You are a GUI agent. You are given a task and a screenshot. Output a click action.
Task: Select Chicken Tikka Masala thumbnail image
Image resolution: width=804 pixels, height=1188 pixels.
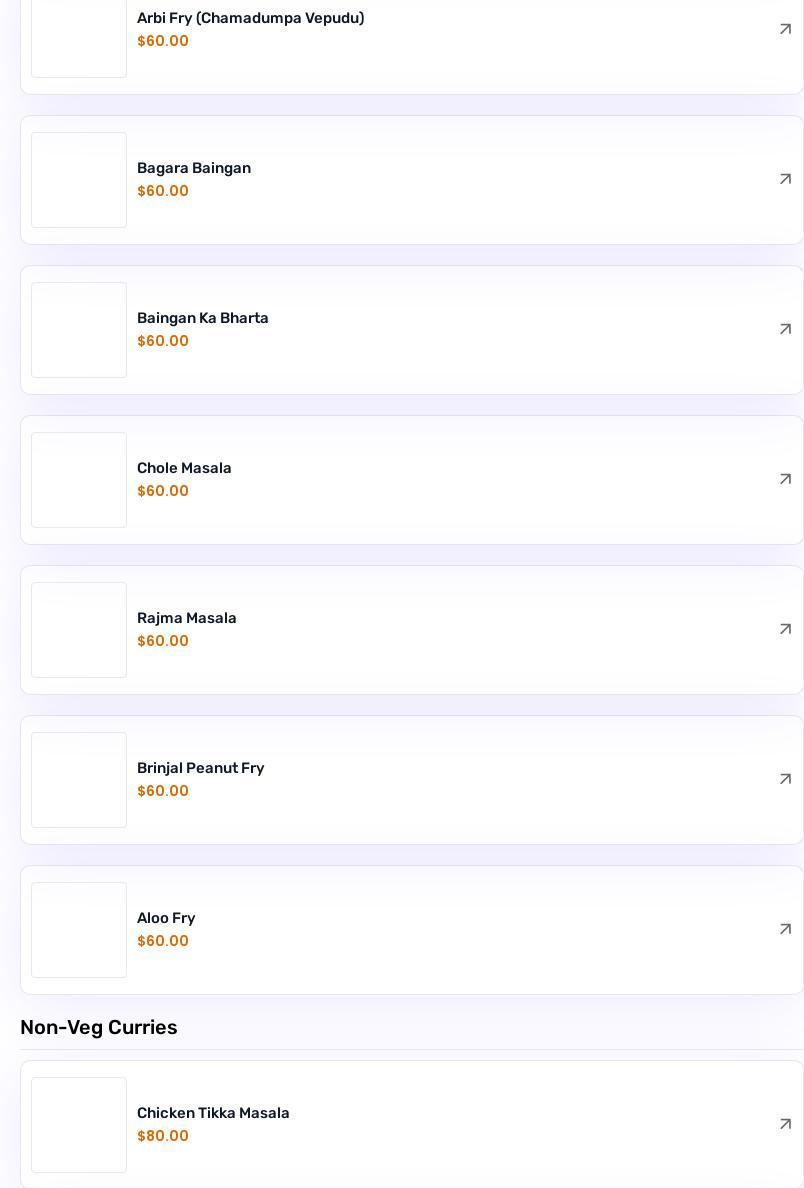[x=79, y=1125]
